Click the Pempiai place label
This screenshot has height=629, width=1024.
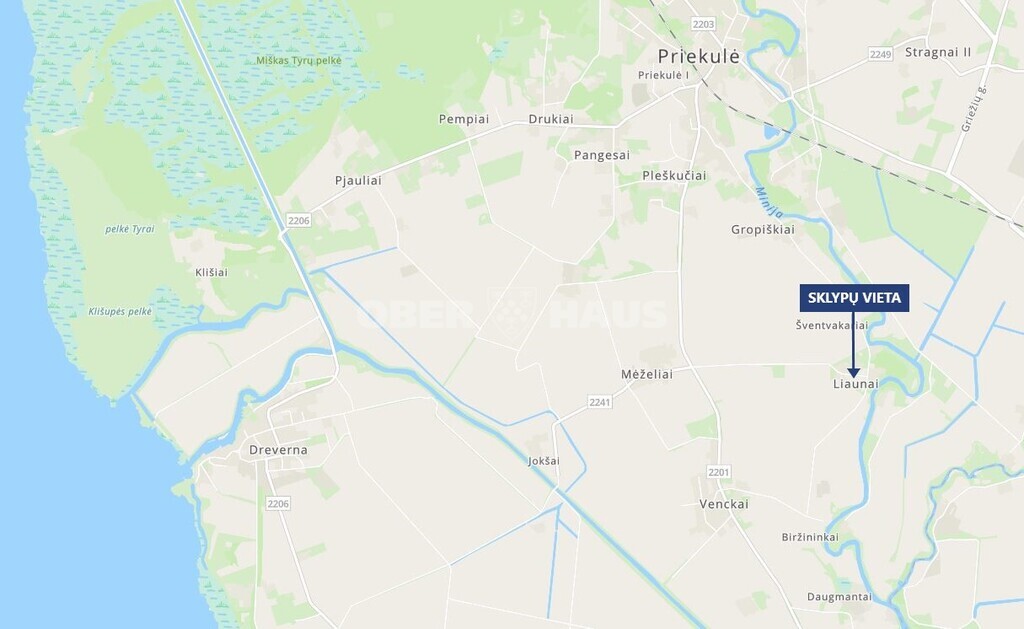click(x=464, y=120)
